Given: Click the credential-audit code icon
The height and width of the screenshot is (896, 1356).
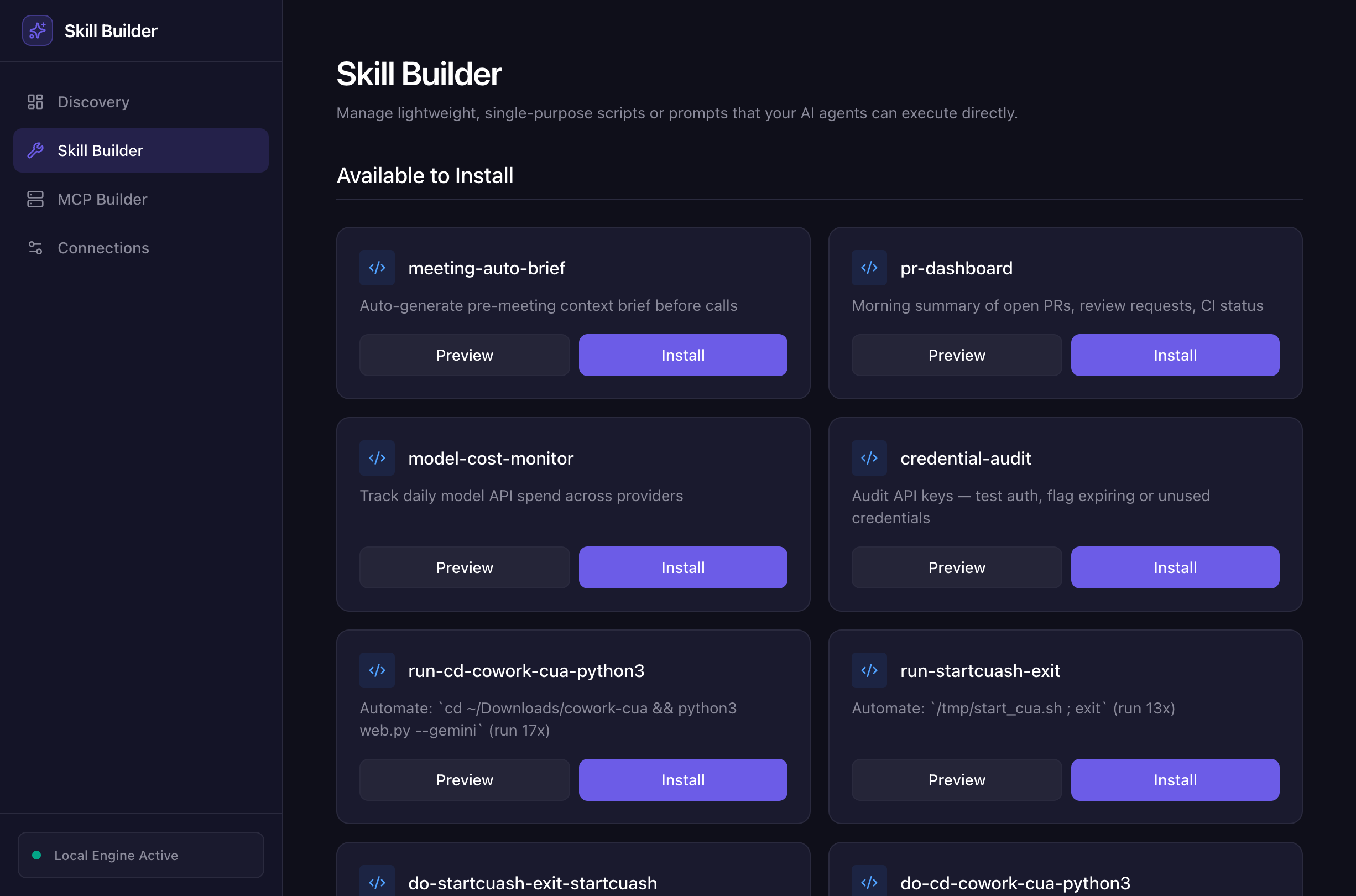Looking at the screenshot, I should (869, 458).
